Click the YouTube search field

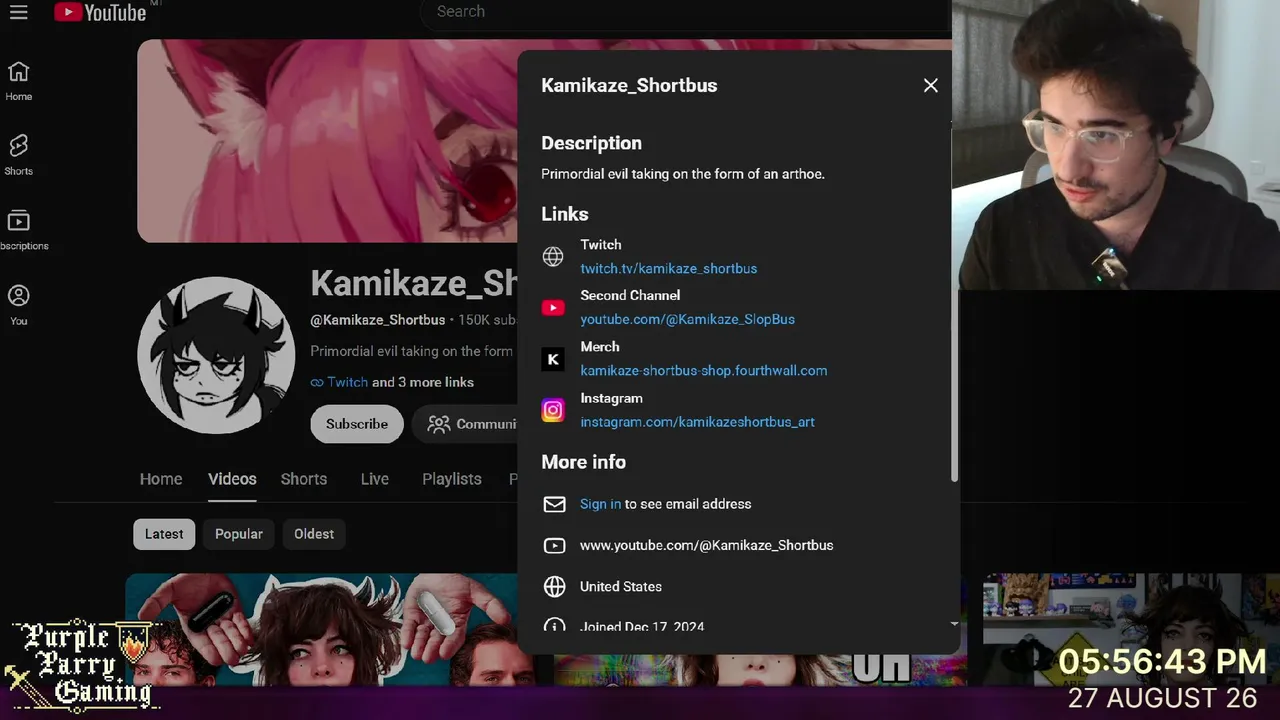coord(685,13)
